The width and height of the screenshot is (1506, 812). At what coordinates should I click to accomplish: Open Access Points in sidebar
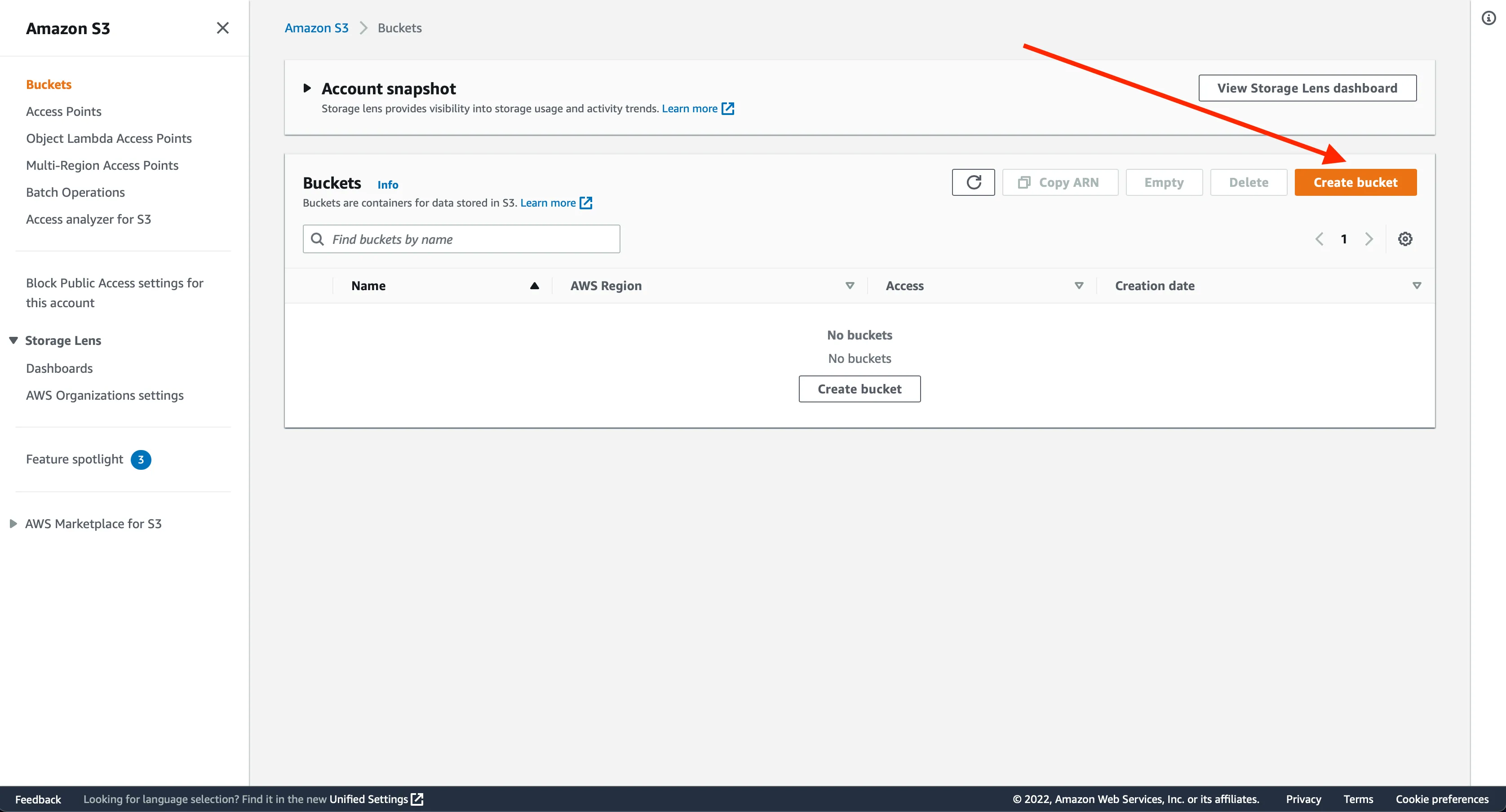(x=64, y=112)
